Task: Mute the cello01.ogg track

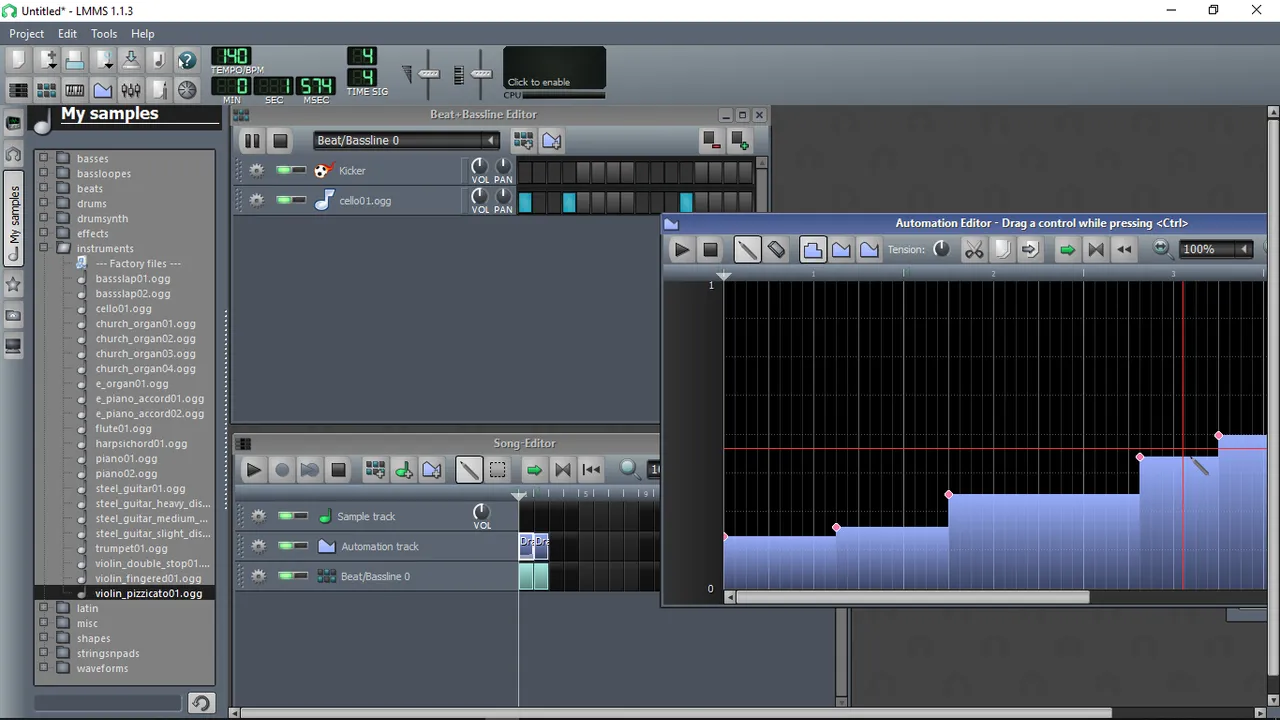Action: pos(285,200)
